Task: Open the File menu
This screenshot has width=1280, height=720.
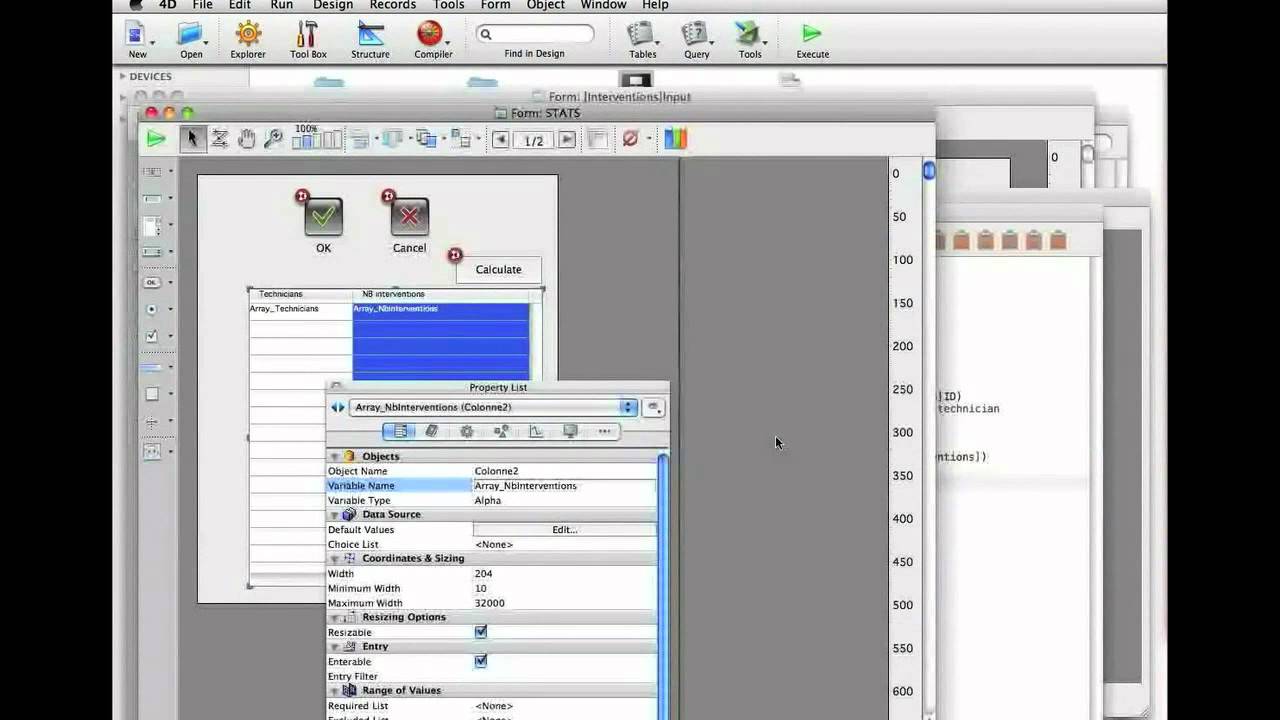Action: click(x=202, y=5)
